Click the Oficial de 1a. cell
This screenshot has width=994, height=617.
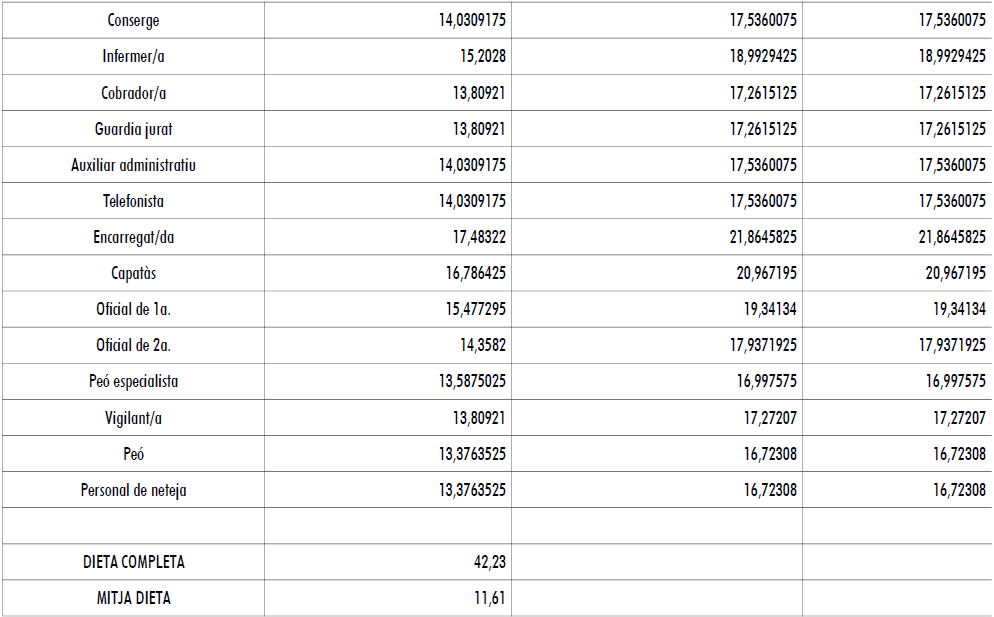point(133,309)
